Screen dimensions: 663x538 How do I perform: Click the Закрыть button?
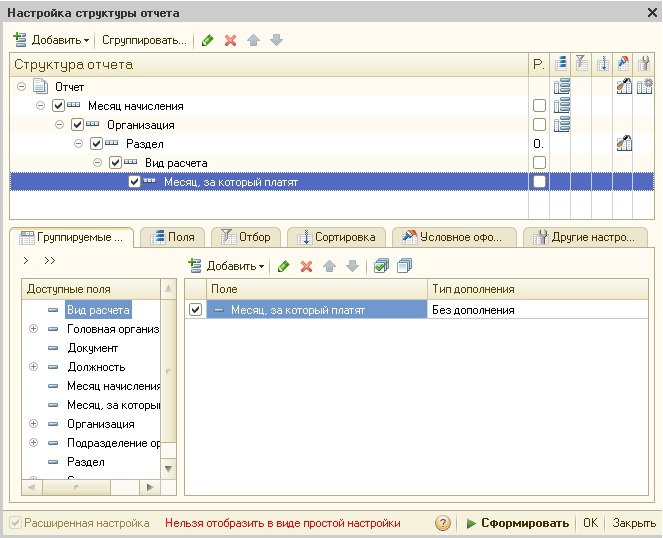(634, 523)
